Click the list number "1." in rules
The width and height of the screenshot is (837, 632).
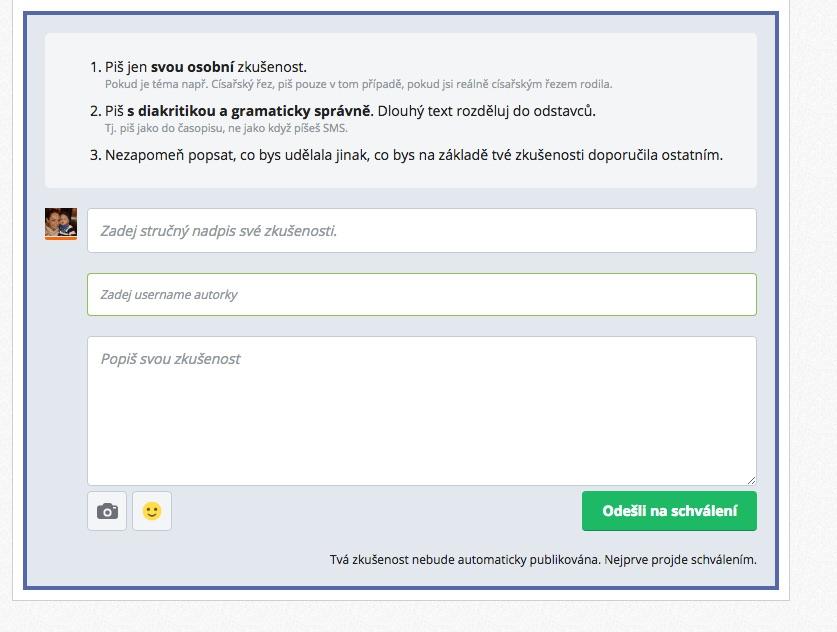click(x=96, y=67)
